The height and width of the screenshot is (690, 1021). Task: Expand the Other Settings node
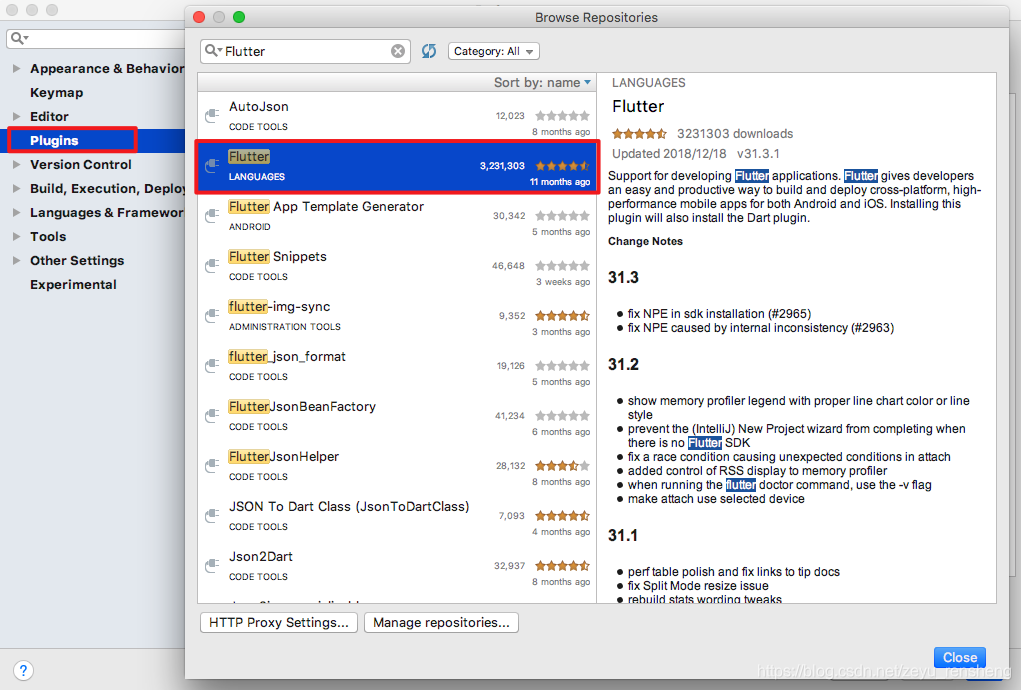(x=16, y=260)
